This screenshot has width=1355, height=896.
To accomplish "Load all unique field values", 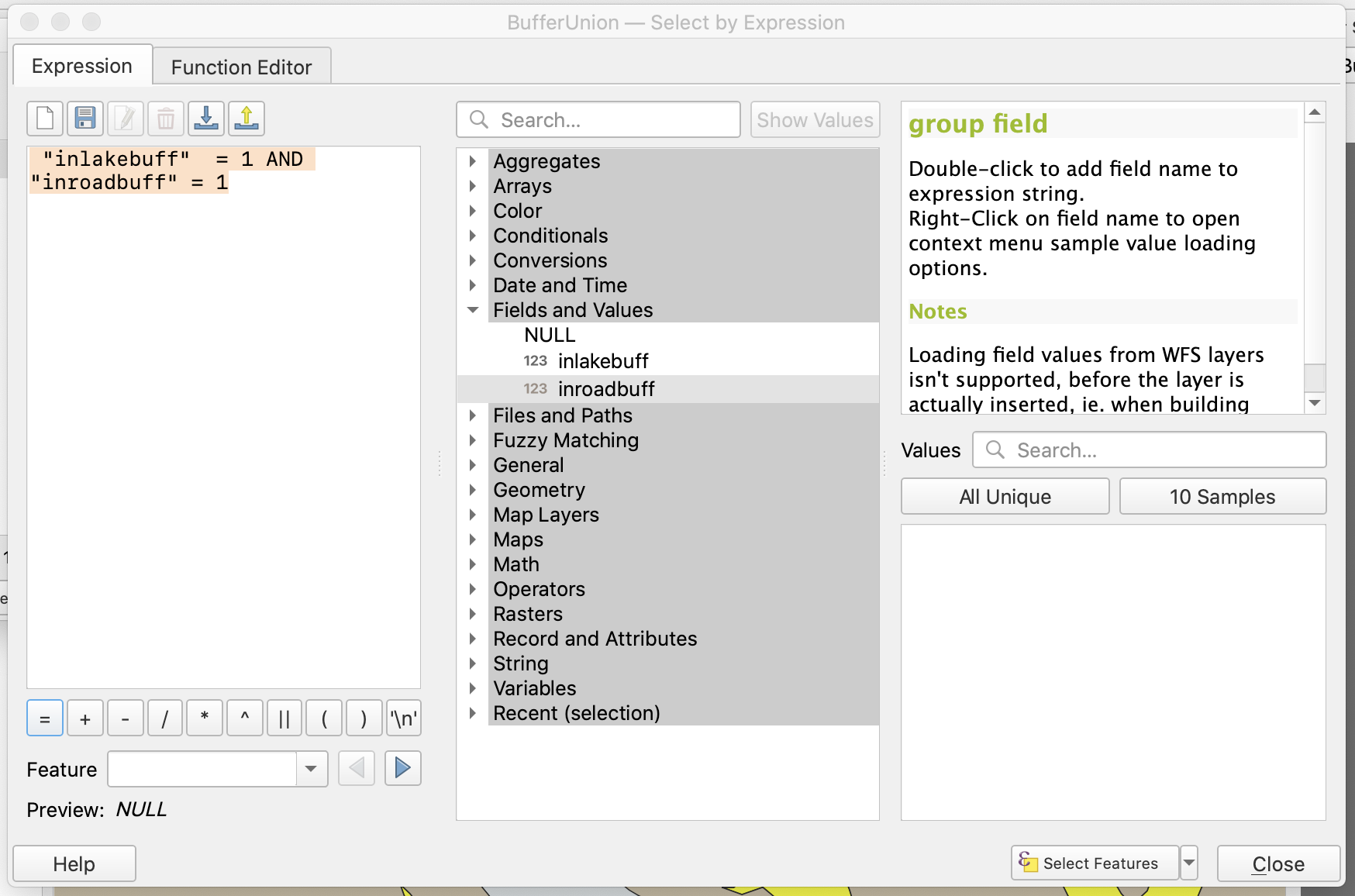I will tap(1005, 496).
